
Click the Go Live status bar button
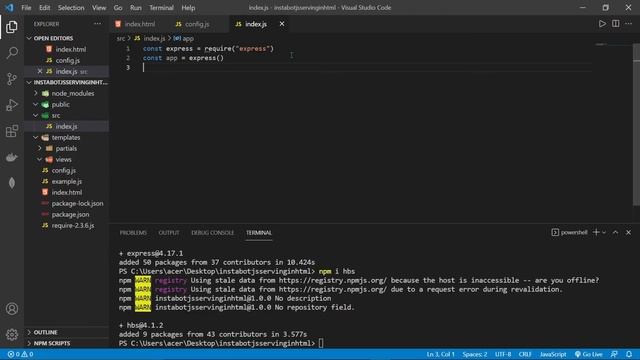589,354
